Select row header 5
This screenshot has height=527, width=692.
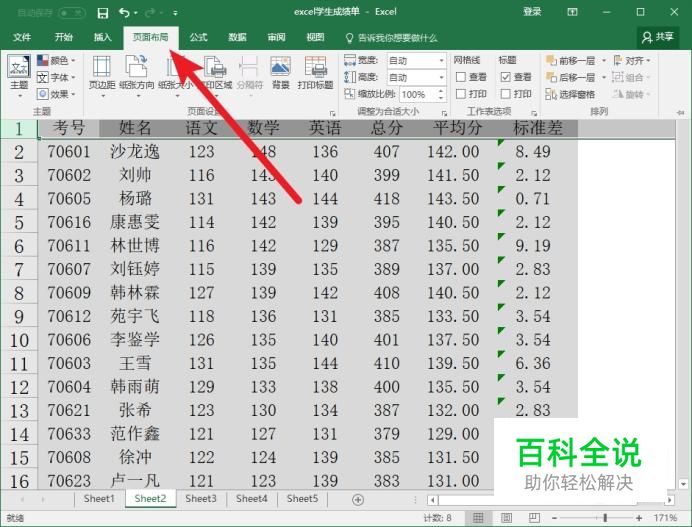point(19,222)
